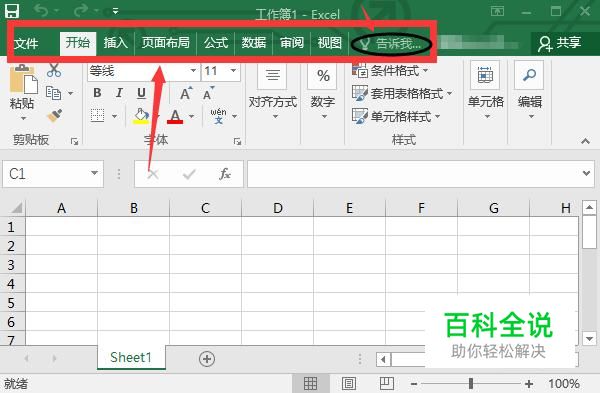
Task: Open the 单元格 cells group
Action: tap(486, 91)
